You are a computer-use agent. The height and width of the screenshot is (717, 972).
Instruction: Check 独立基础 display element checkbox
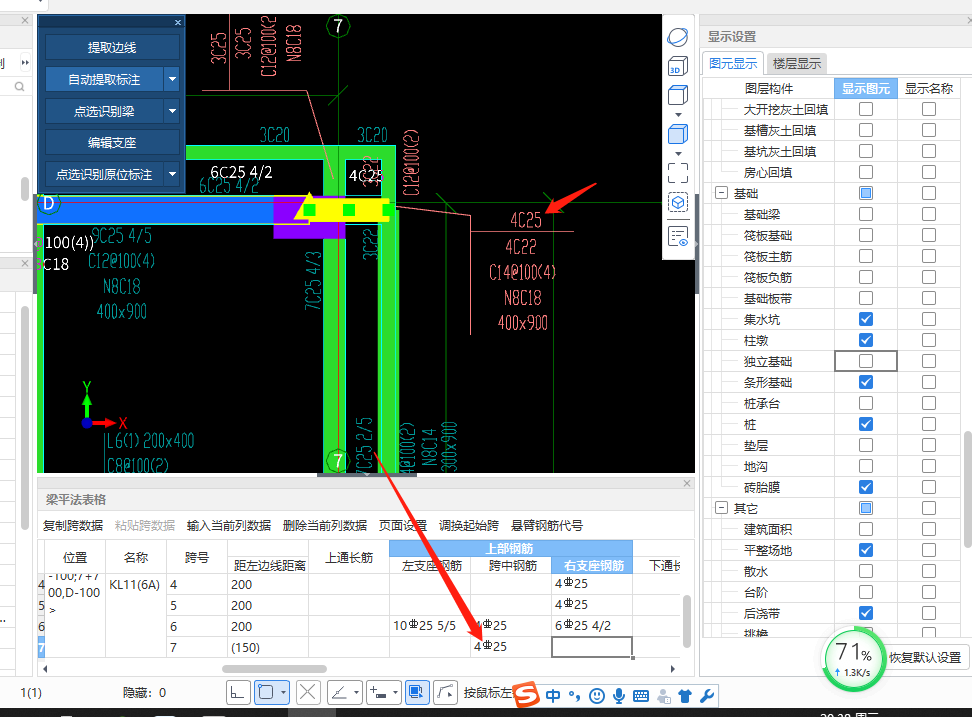point(866,361)
